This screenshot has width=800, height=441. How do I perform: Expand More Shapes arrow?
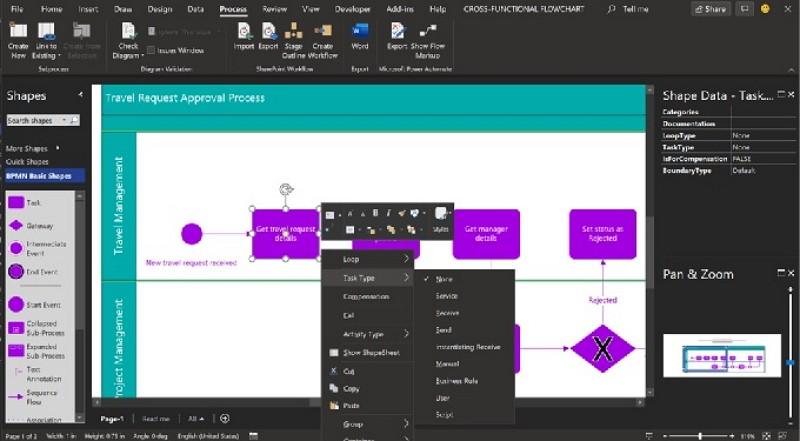tap(58, 148)
